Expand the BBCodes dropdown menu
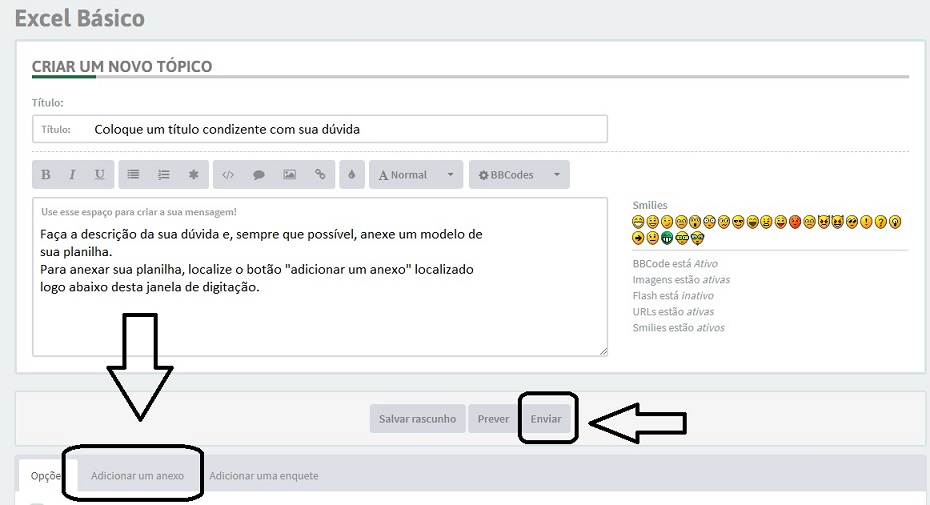Image resolution: width=930 pixels, height=505 pixels. click(x=520, y=174)
